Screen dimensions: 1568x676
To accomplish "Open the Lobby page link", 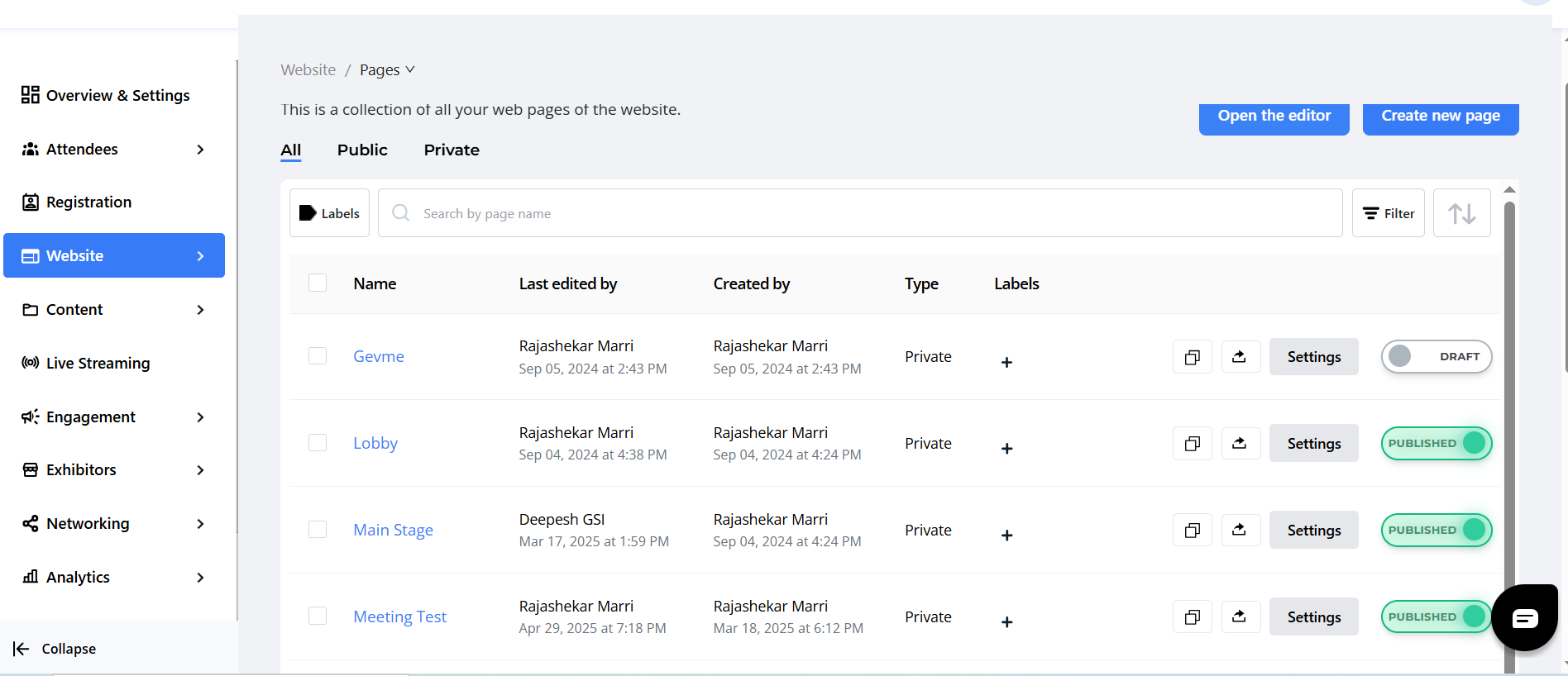I will click(375, 443).
